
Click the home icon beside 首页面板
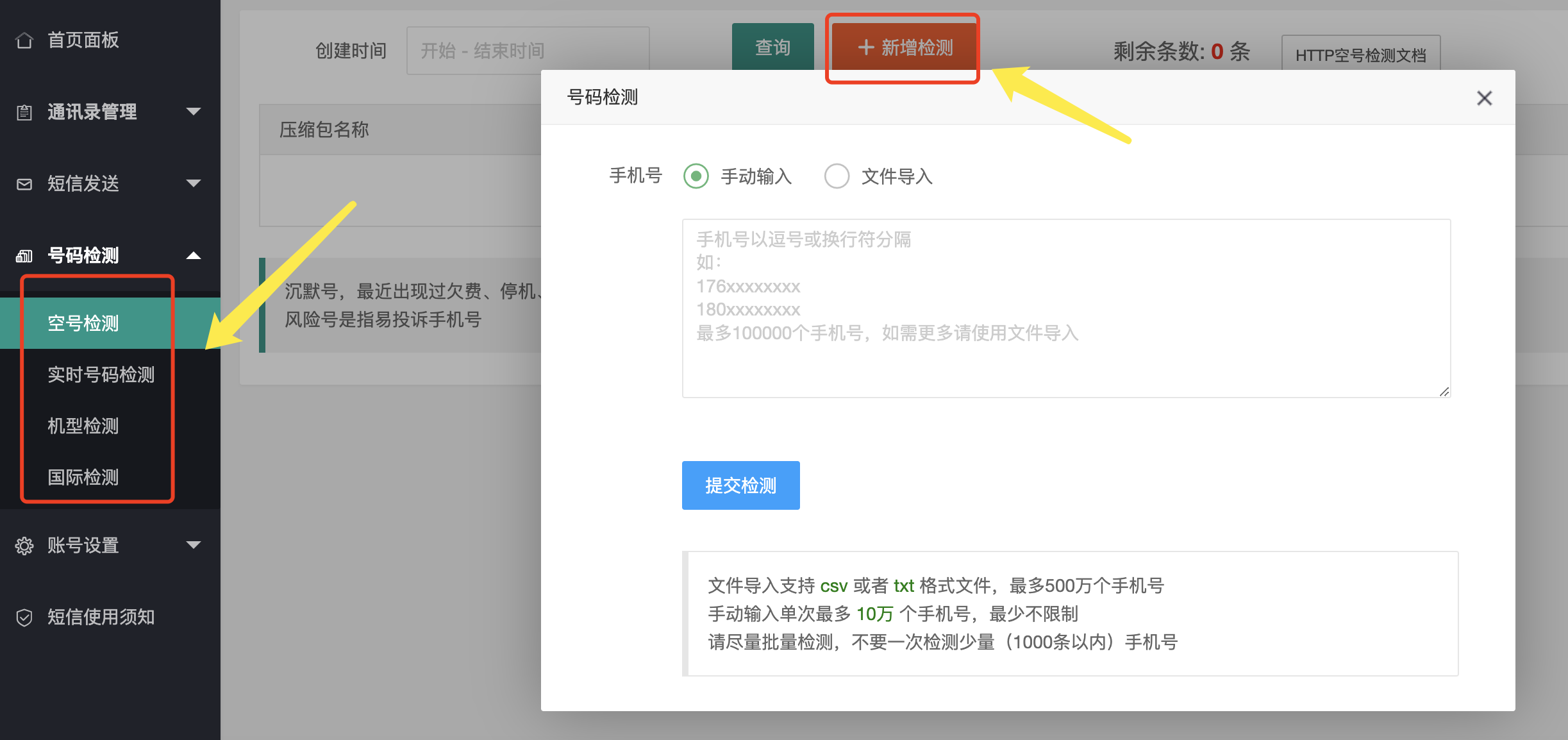[24, 40]
